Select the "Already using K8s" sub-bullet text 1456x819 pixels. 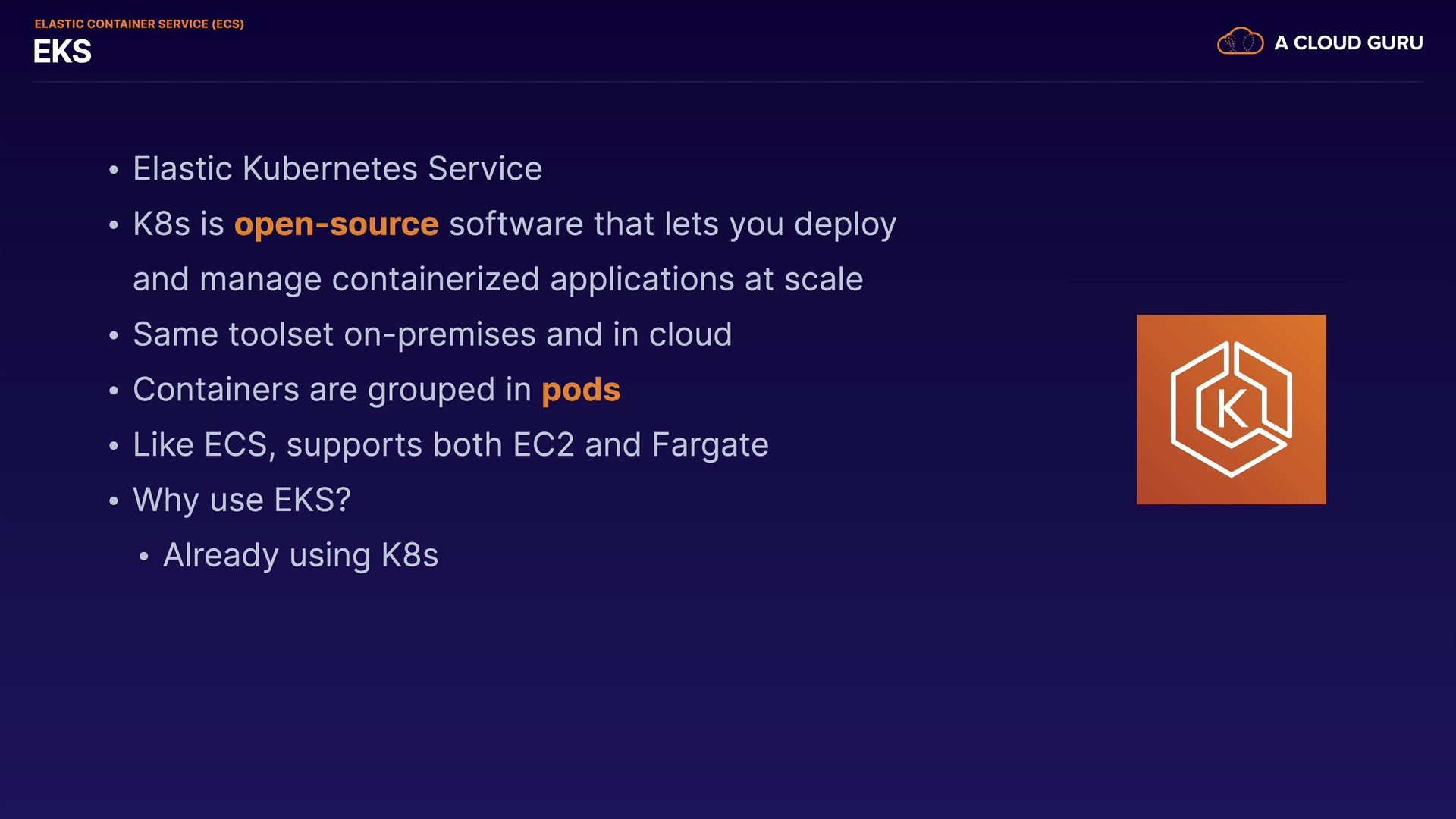pos(300,556)
